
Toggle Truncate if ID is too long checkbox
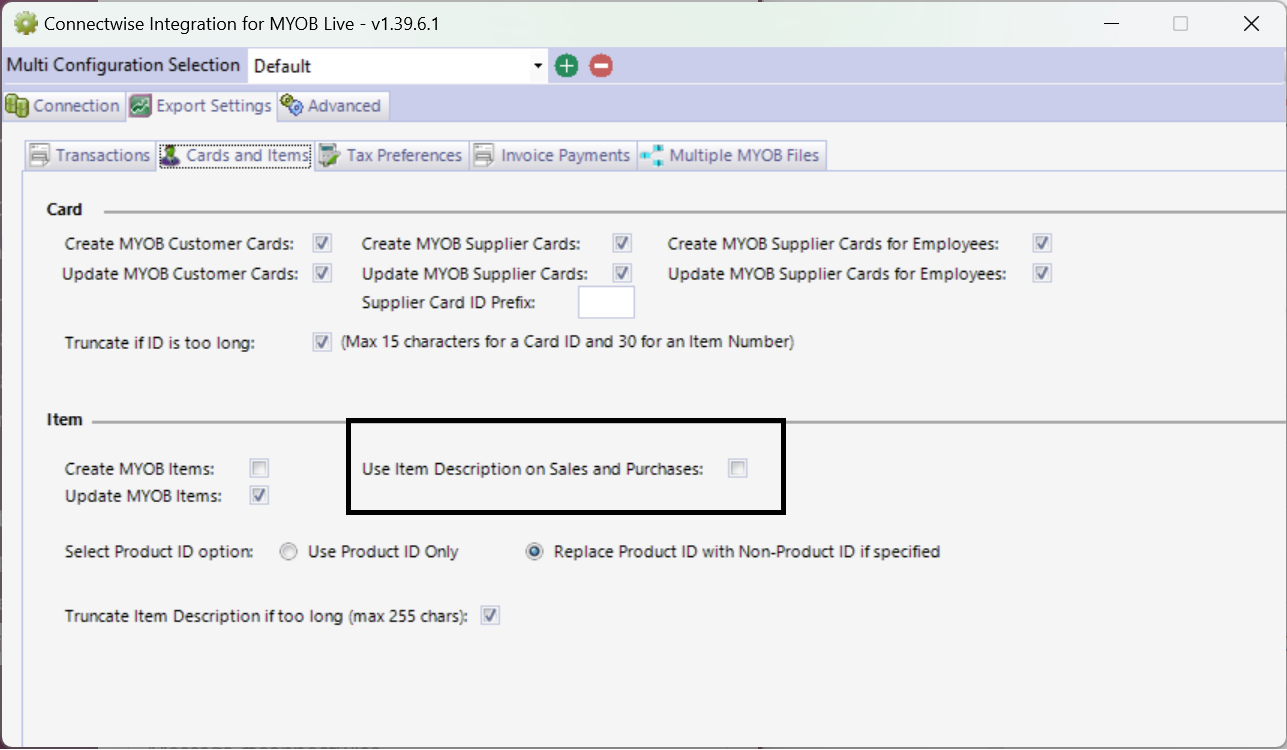coord(322,342)
